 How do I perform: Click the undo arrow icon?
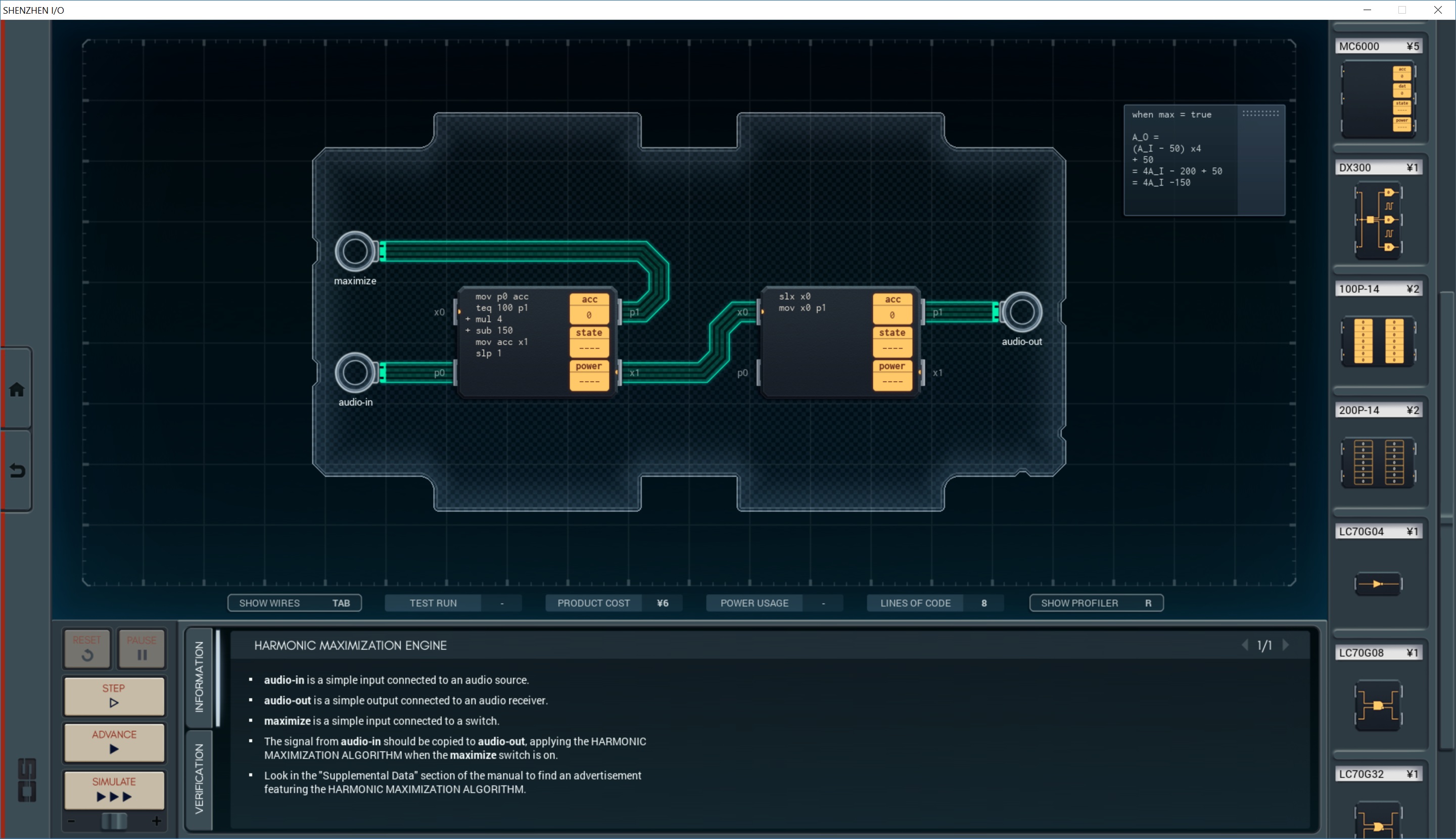[17, 471]
